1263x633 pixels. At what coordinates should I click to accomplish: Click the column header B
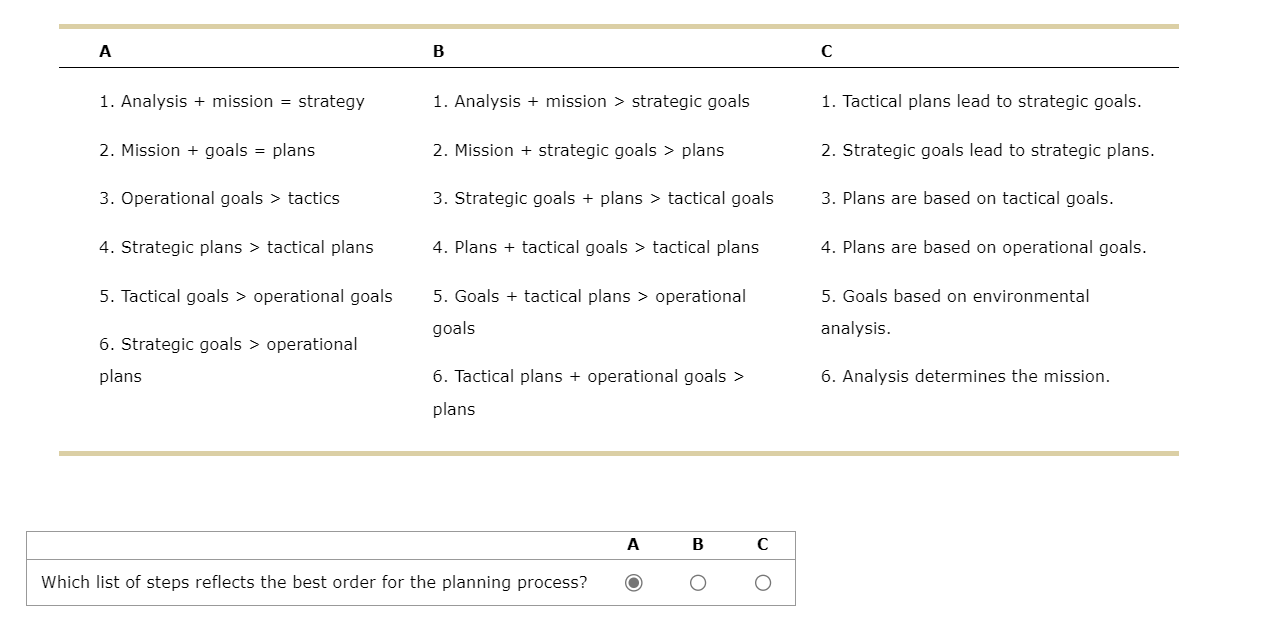click(x=436, y=51)
